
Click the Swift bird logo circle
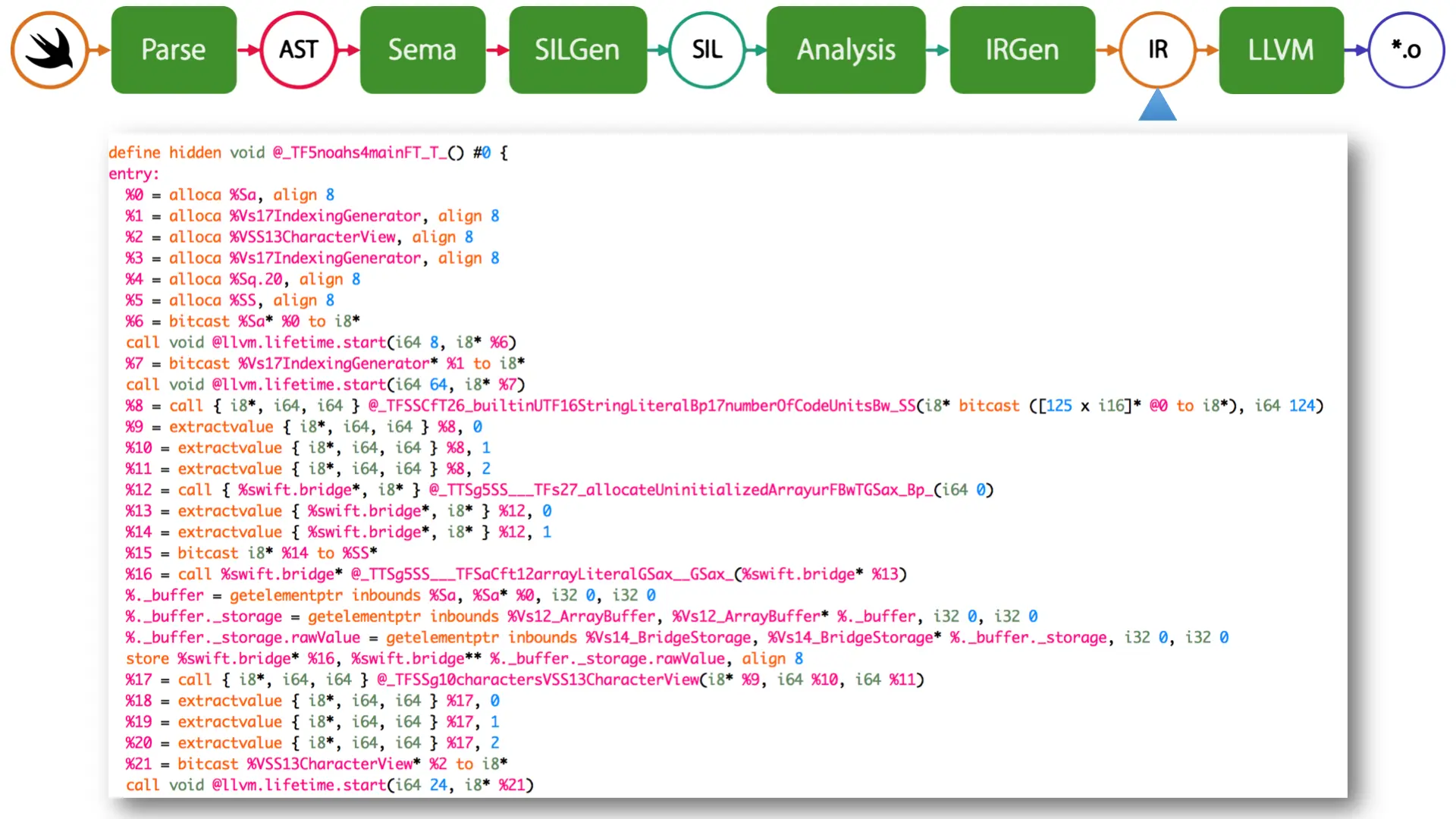coord(49,50)
